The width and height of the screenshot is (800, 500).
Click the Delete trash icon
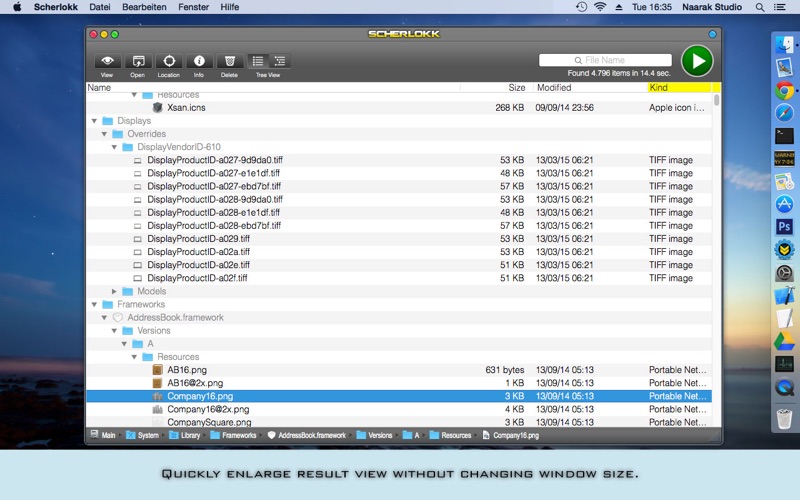(x=229, y=61)
